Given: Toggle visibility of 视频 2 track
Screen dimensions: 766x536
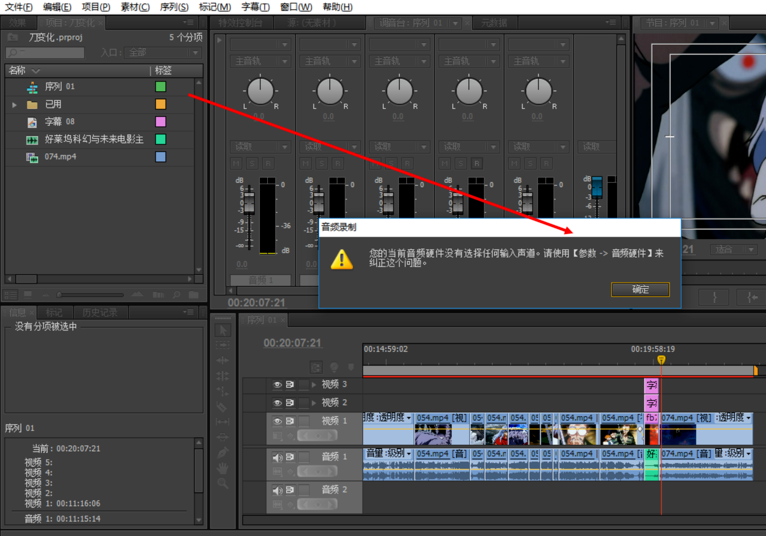Looking at the screenshot, I should click(278, 402).
